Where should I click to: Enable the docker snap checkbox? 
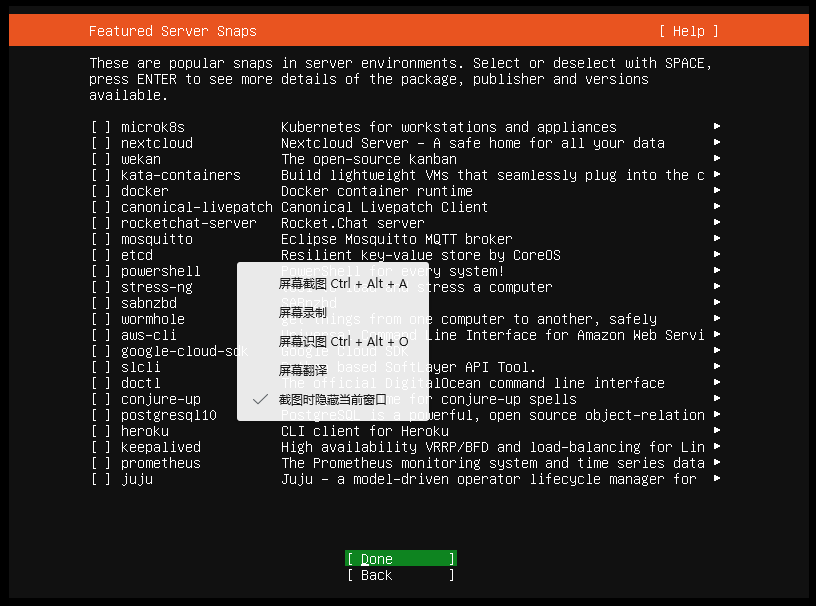click(101, 191)
